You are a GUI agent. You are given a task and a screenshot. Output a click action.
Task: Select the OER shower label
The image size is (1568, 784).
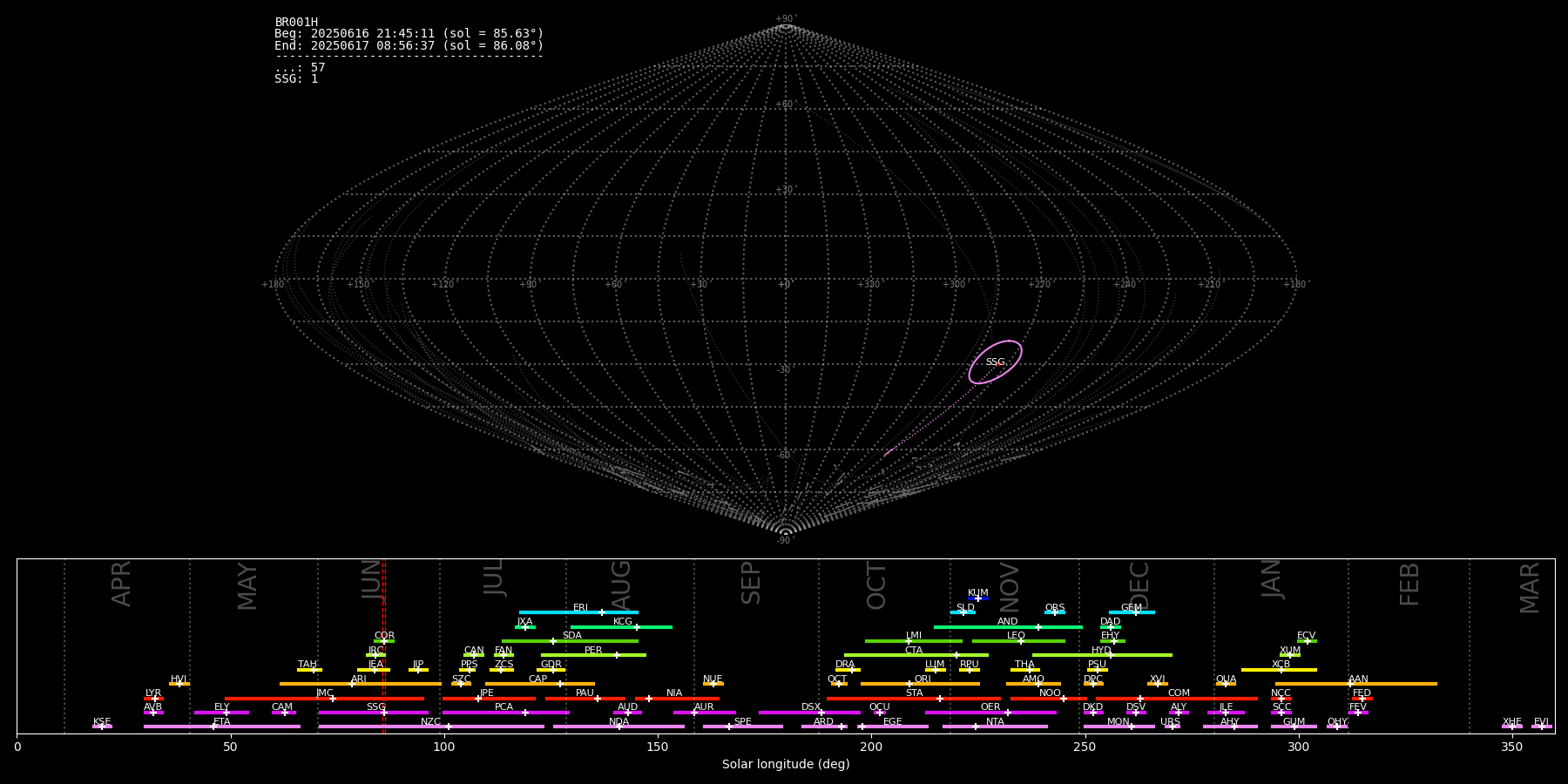click(990, 707)
